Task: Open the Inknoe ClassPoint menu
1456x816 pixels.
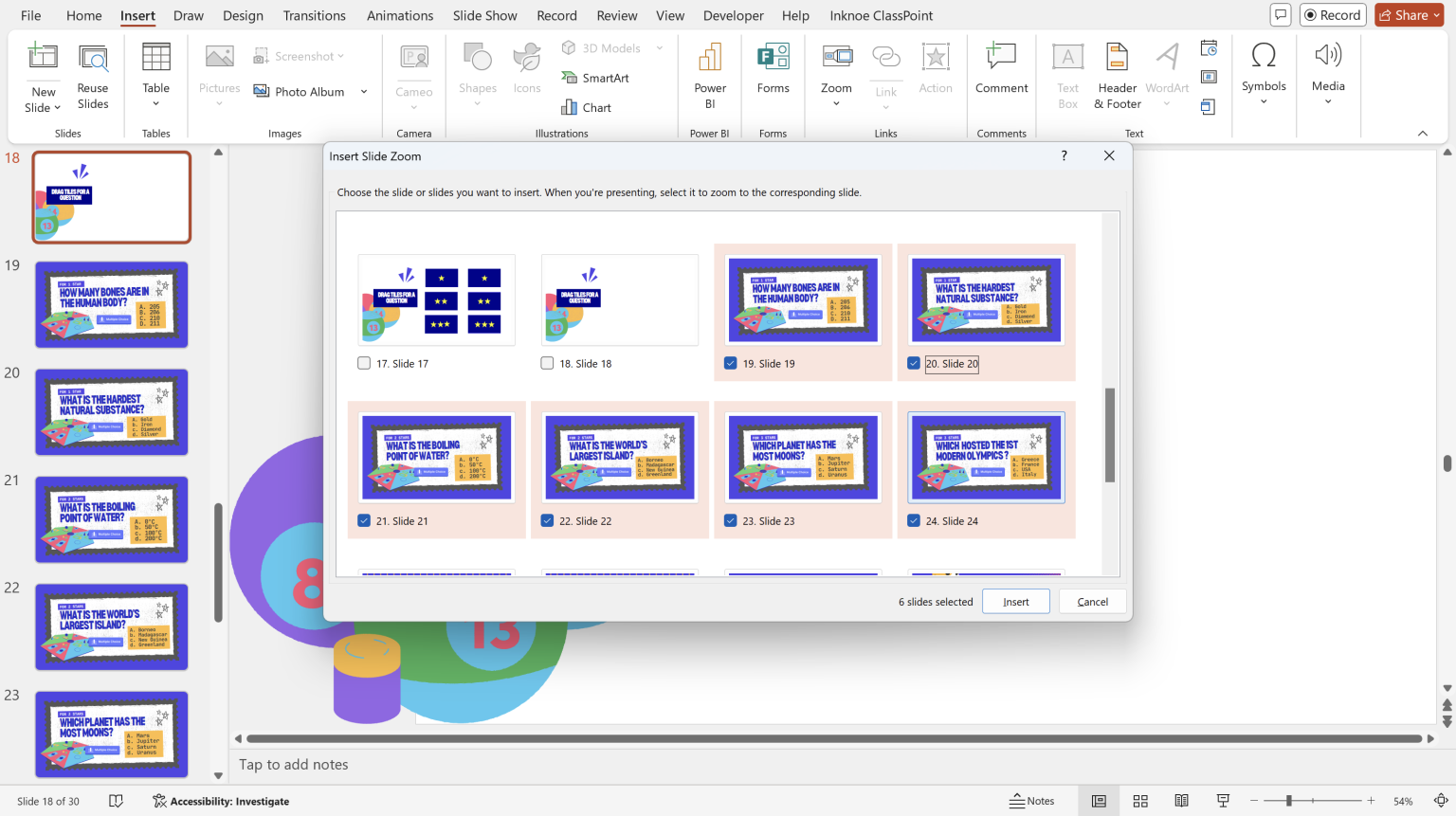Action: (881, 15)
